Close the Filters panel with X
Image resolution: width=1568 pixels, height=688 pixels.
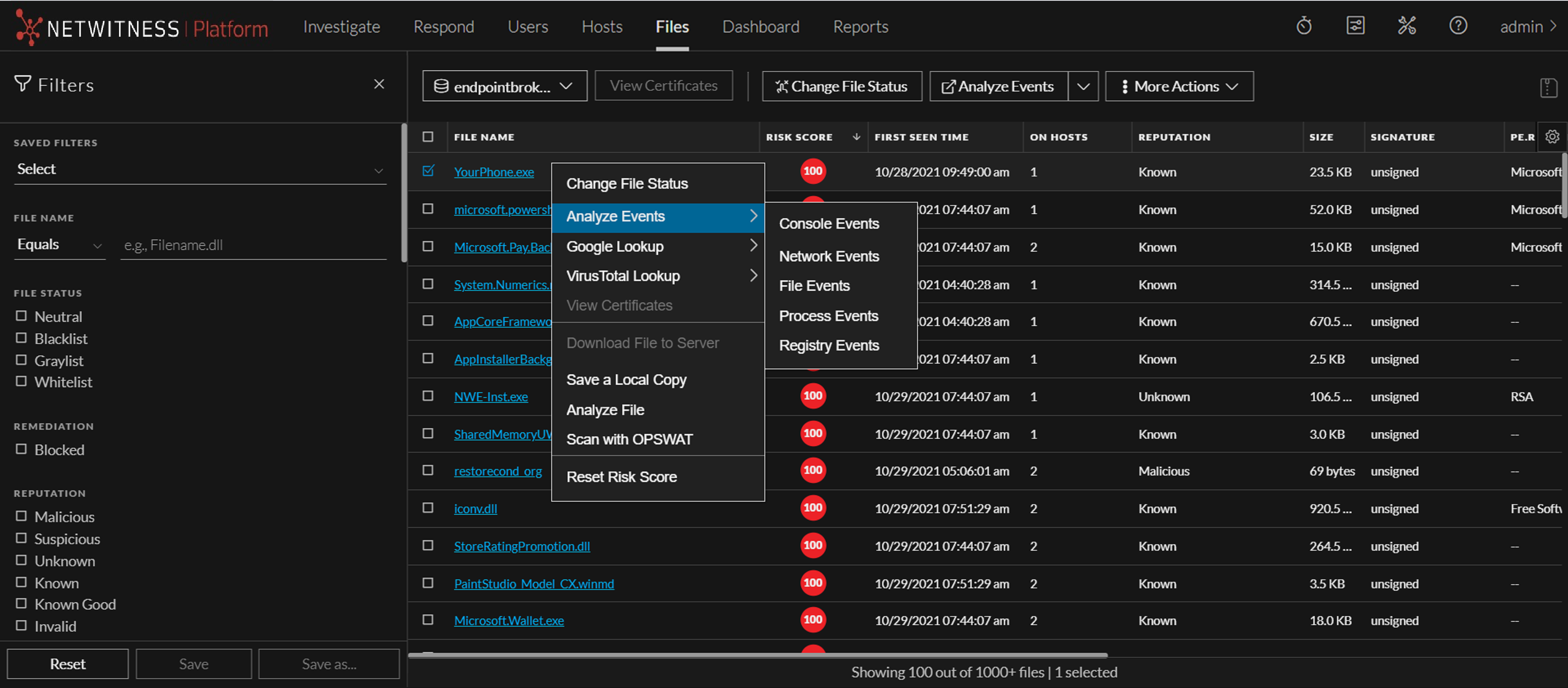click(x=379, y=84)
